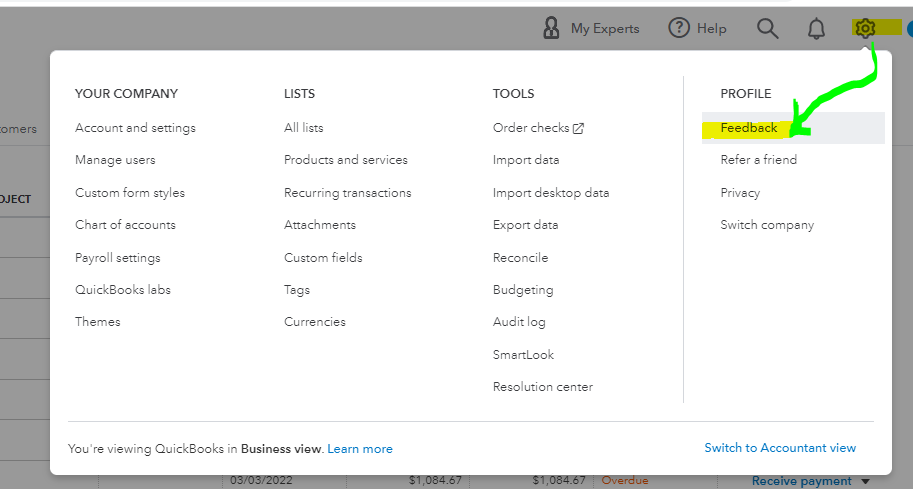Open the Settings gear icon
This screenshot has height=489, width=913.
click(865, 28)
